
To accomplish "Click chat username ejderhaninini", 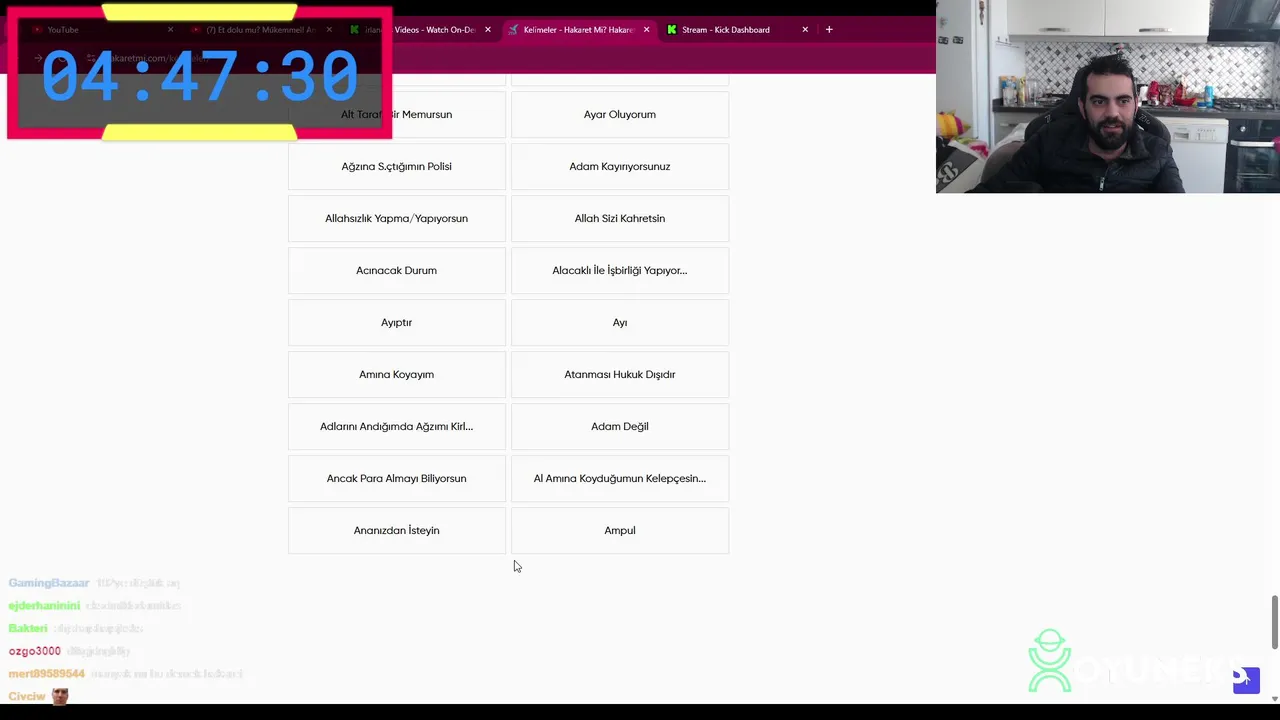I will [x=44, y=606].
